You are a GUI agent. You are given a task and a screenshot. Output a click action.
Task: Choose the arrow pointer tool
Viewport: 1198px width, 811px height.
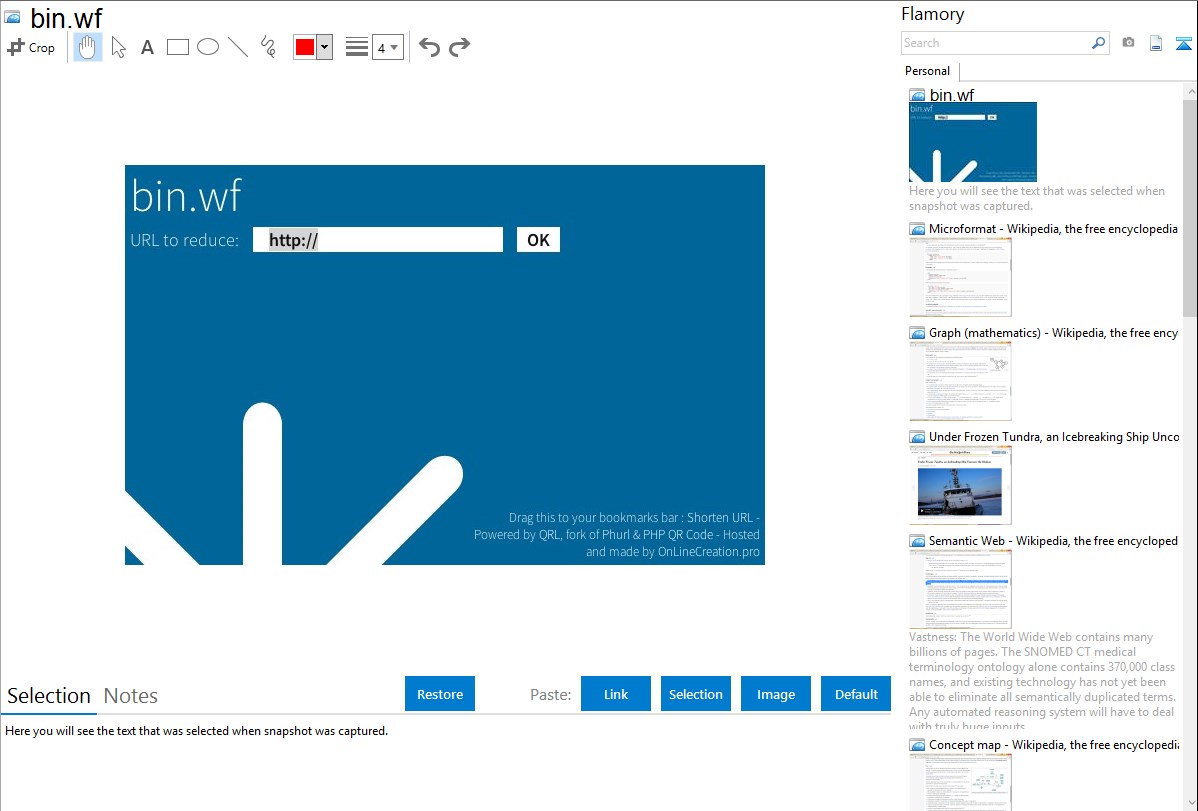(118, 47)
